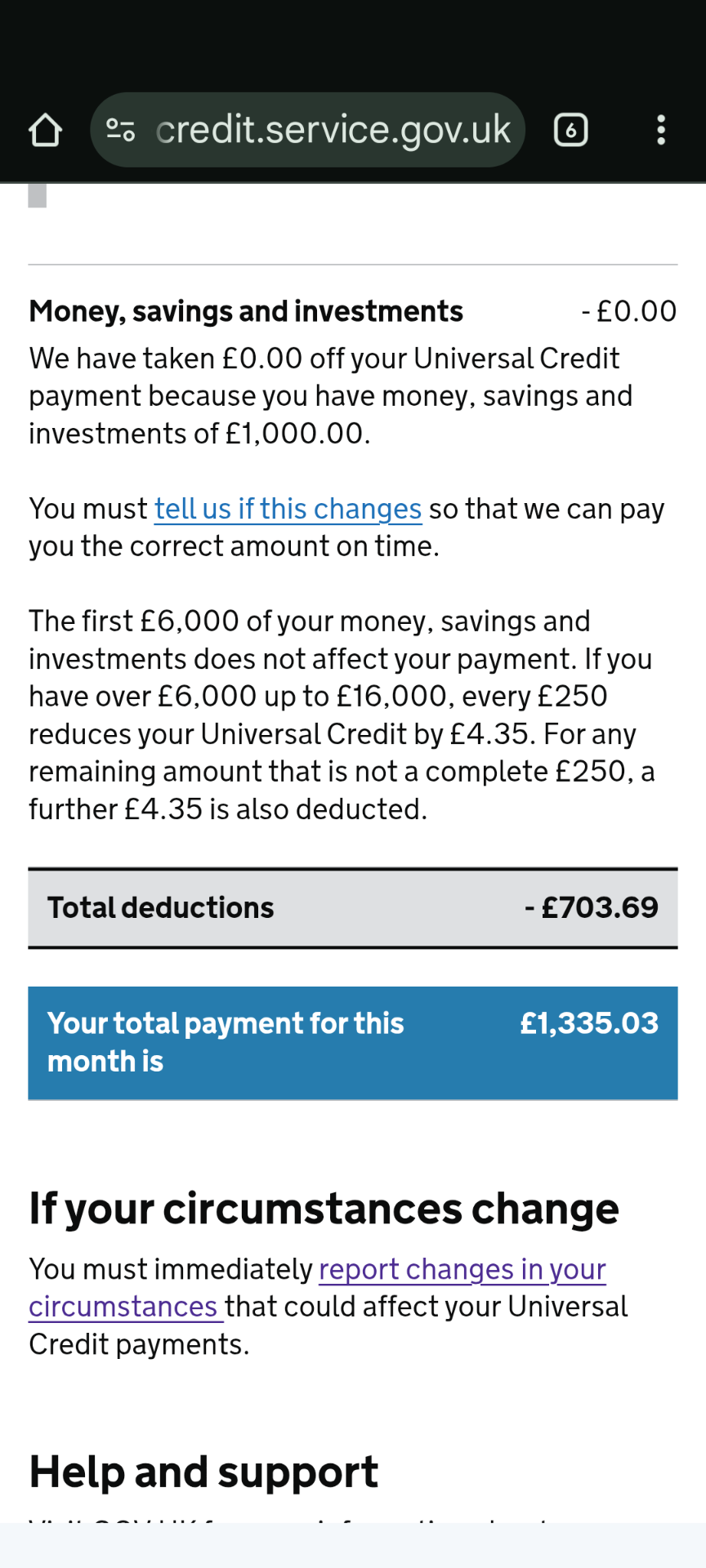706x1568 pixels.
Task: Click the sentence ending "correct amount on time"
Action: point(234,546)
